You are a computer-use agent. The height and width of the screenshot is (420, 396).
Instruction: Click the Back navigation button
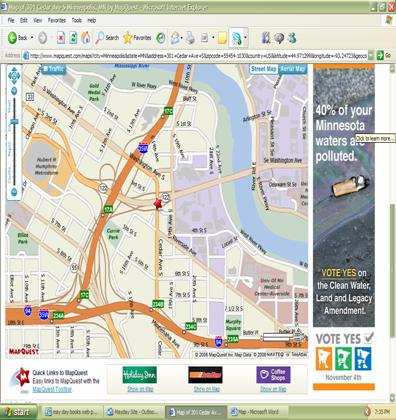point(18,38)
